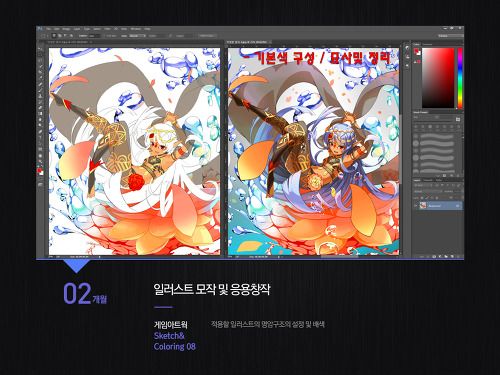Select the Spot Healing Brush tool
The width and height of the screenshot is (500, 375).
pos(40,85)
